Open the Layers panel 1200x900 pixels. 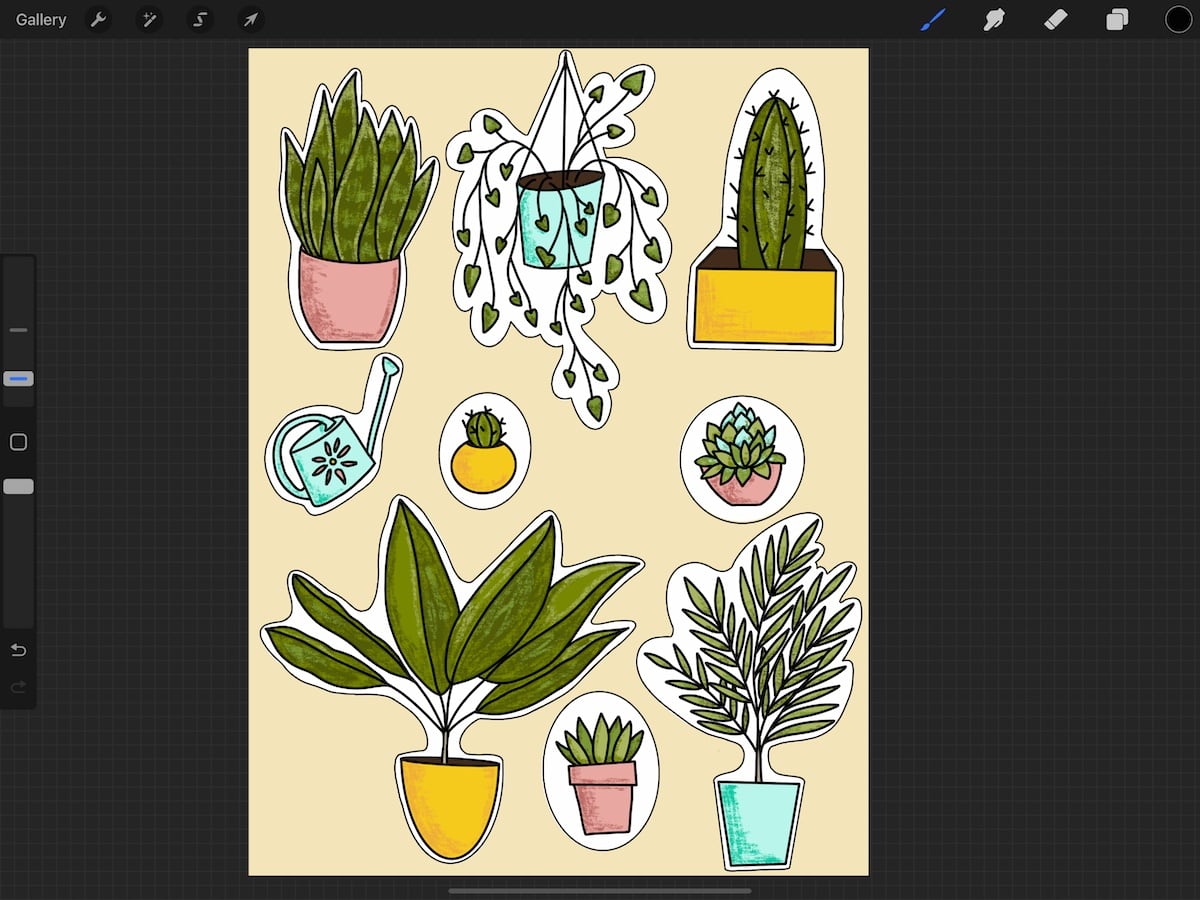(x=1117, y=19)
